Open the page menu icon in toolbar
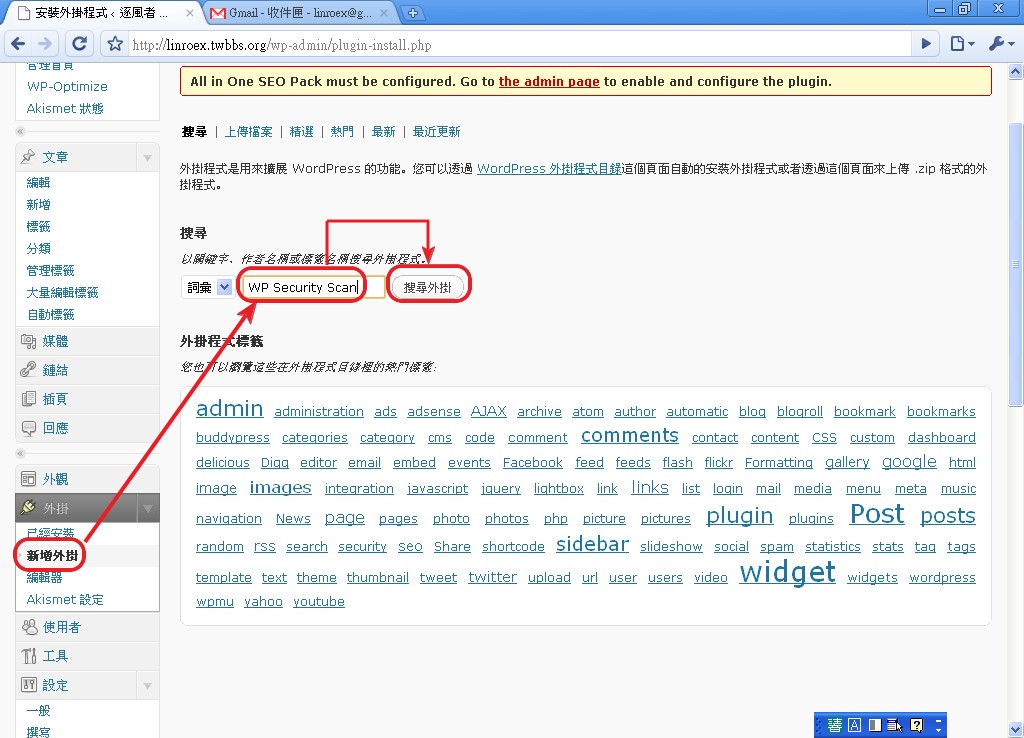Viewport: 1024px width, 738px height. pos(961,44)
